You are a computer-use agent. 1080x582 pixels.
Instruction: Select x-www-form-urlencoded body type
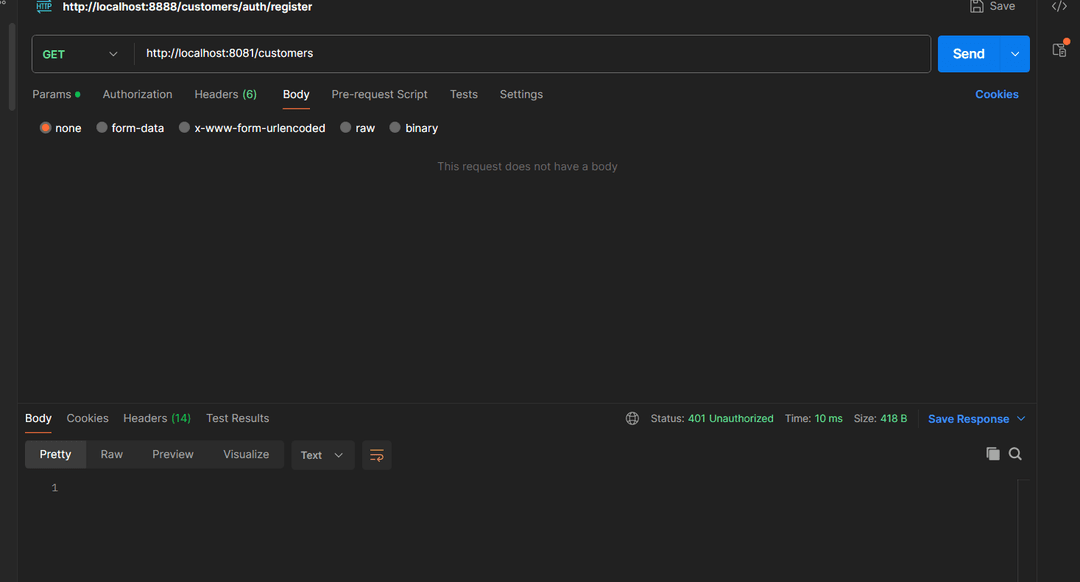(185, 128)
